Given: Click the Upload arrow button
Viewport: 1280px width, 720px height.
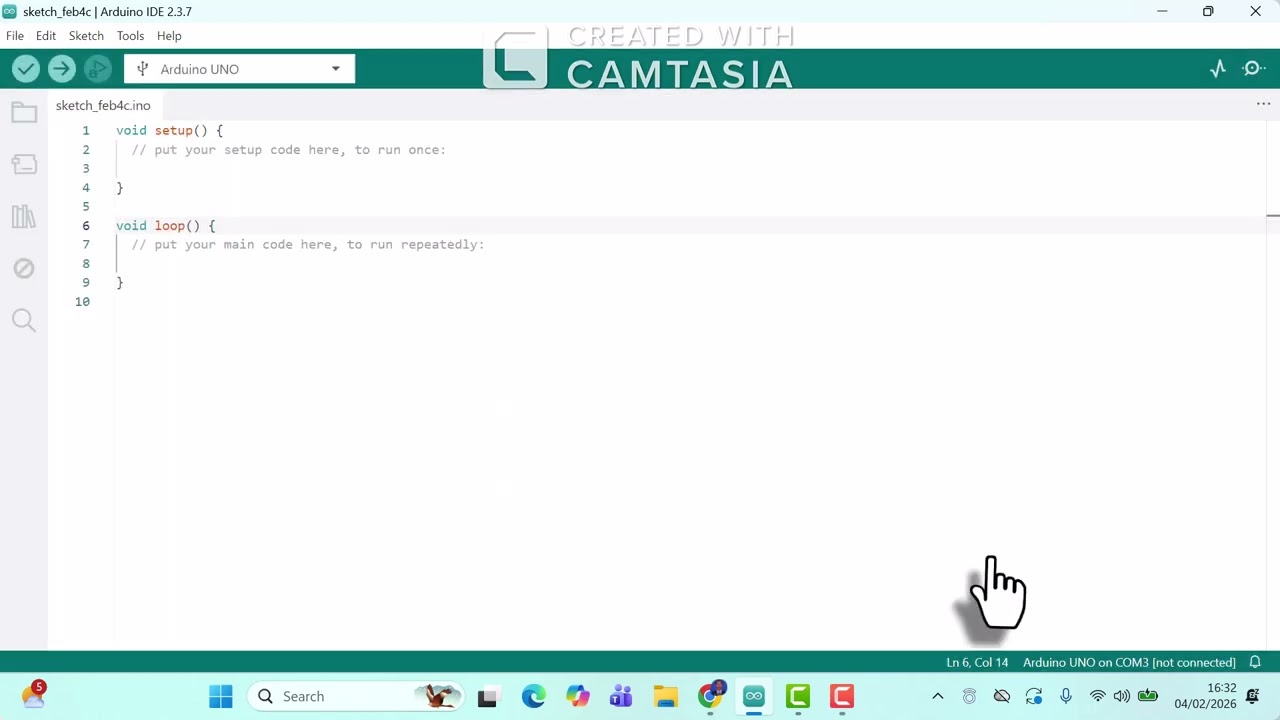Looking at the screenshot, I should pos(61,69).
